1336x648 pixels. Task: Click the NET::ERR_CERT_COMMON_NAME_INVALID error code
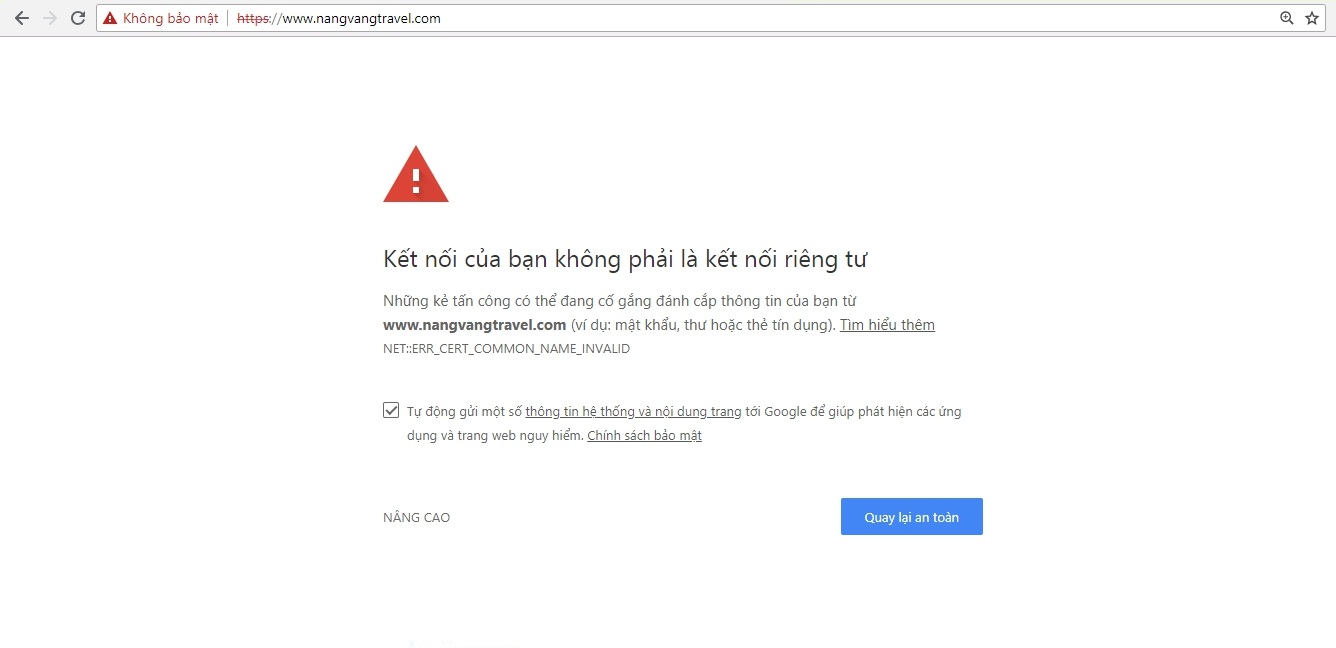[507, 349]
